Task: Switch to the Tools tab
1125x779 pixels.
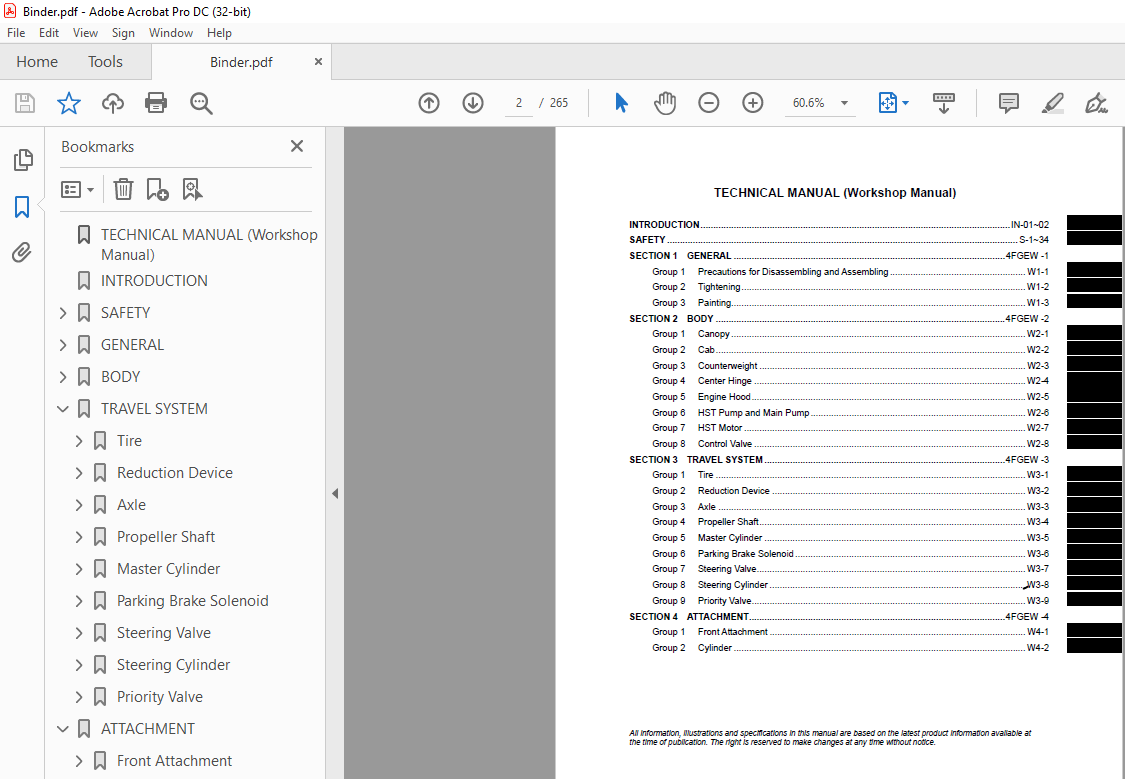Action: coord(105,62)
